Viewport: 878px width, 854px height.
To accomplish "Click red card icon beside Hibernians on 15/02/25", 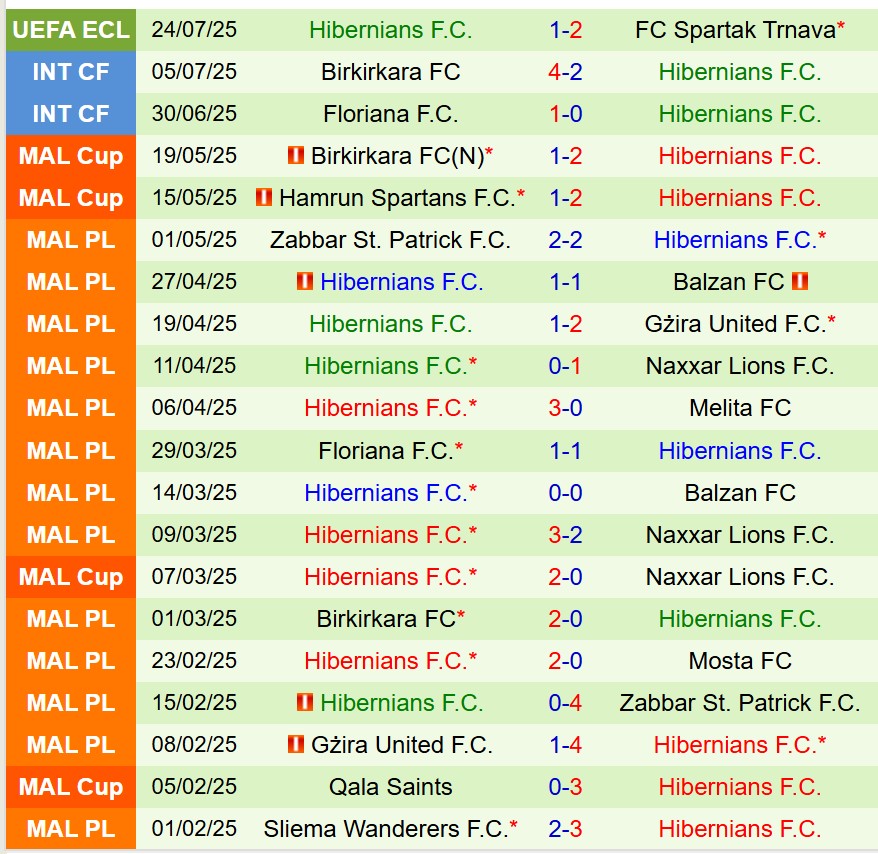I will [x=305, y=702].
